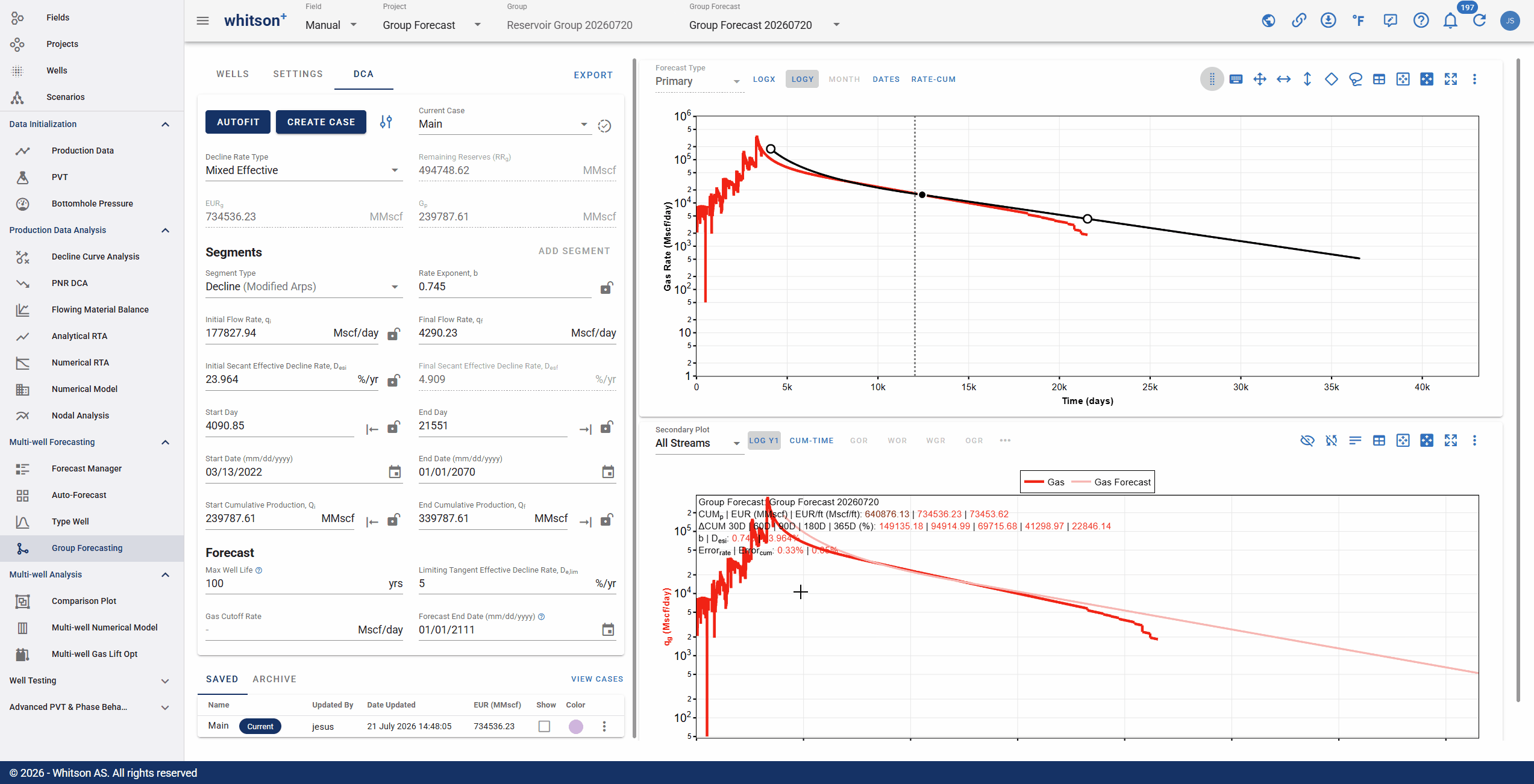
Task: Click the lines legend icon on the secondary plot
Action: pos(1355,441)
